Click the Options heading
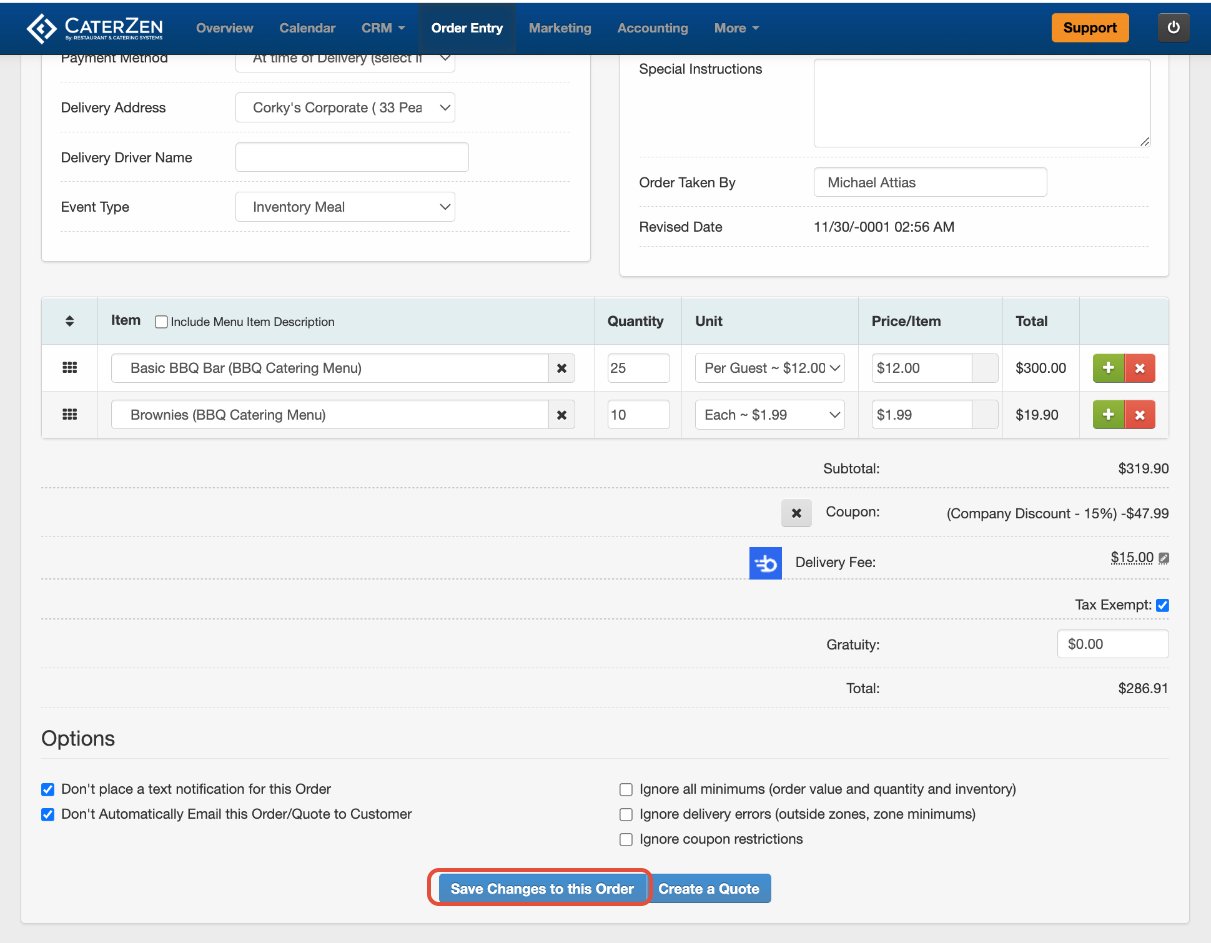The width and height of the screenshot is (1211, 943). pos(78,739)
